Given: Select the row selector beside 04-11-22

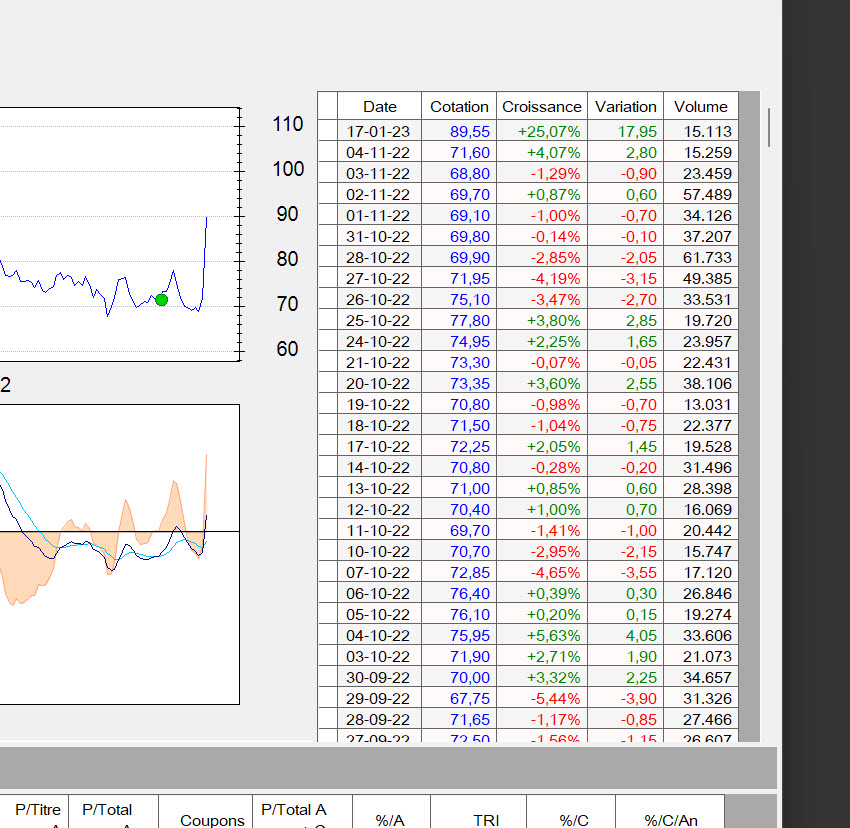Looking at the screenshot, I should tap(328, 152).
